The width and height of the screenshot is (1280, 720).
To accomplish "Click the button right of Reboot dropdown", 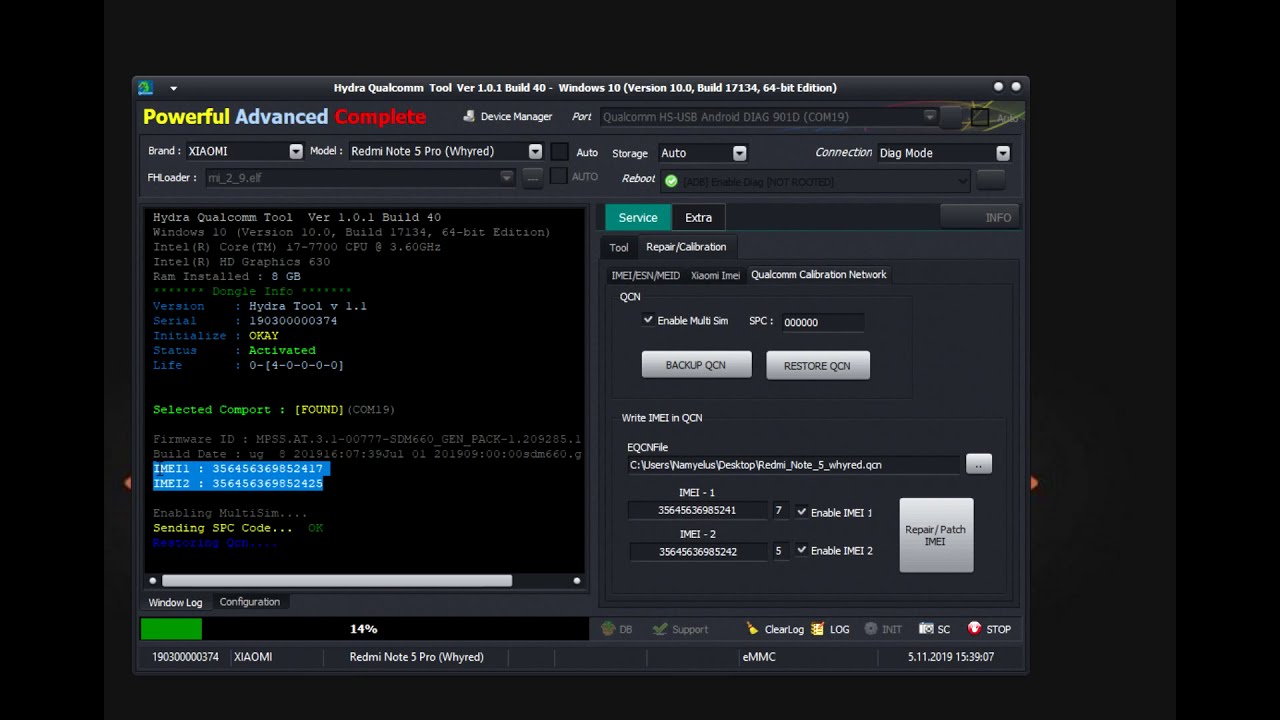I will coord(991,181).
